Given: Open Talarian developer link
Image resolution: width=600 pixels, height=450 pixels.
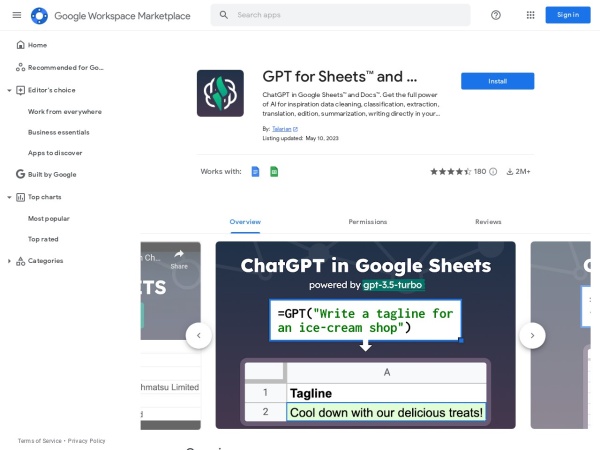Looking at the screenshot, I should coord(282,129).
